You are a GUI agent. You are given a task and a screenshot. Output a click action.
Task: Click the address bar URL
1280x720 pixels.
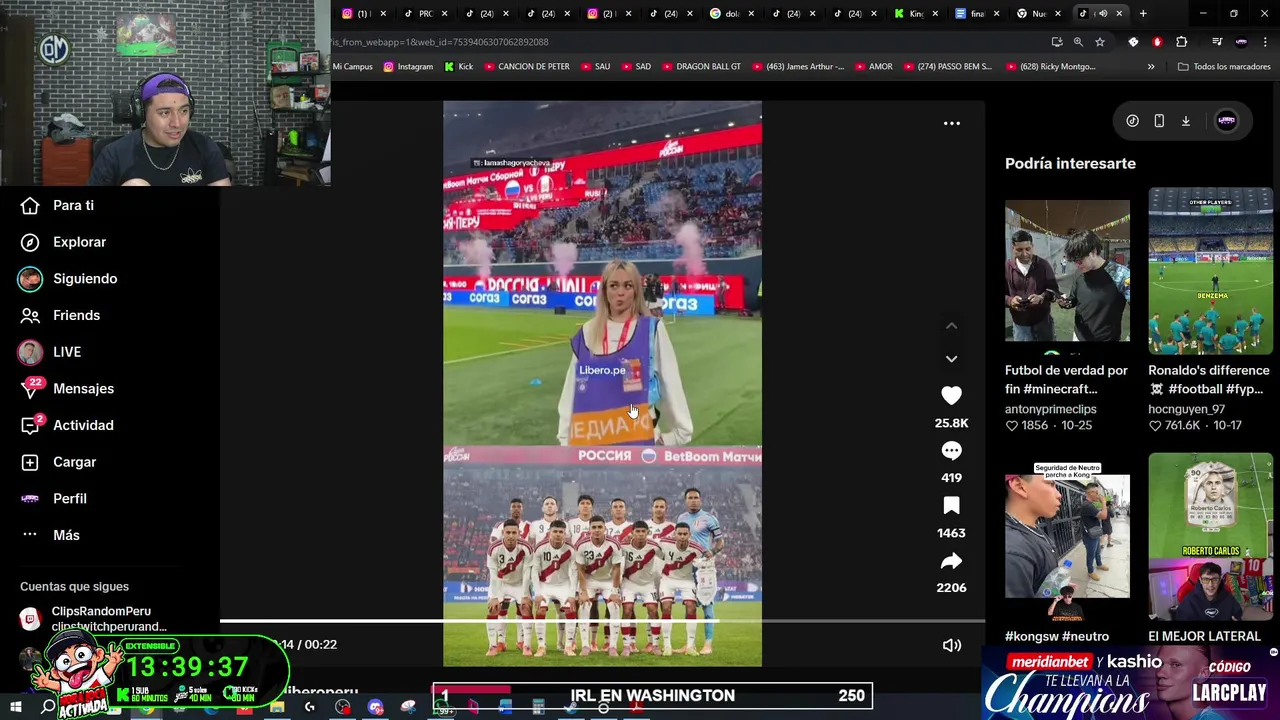click(441, 42)
